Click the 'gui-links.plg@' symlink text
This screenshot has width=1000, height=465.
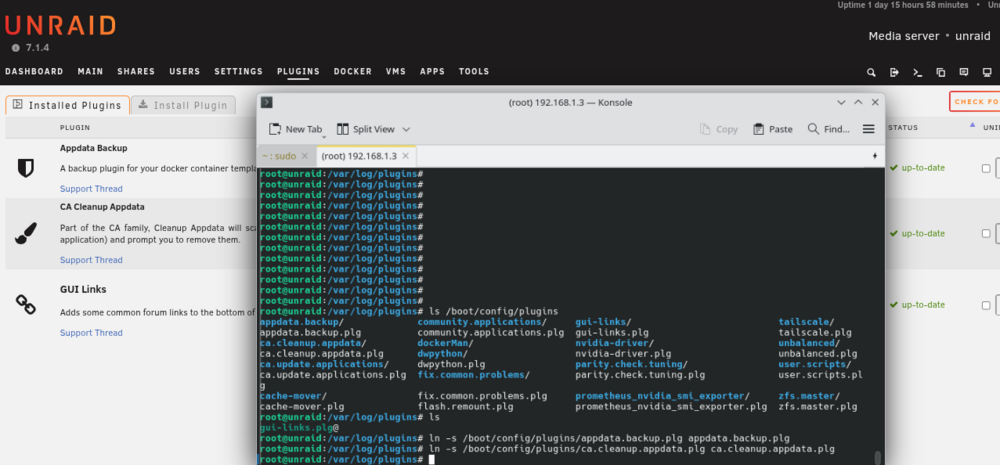click(299, 427)
